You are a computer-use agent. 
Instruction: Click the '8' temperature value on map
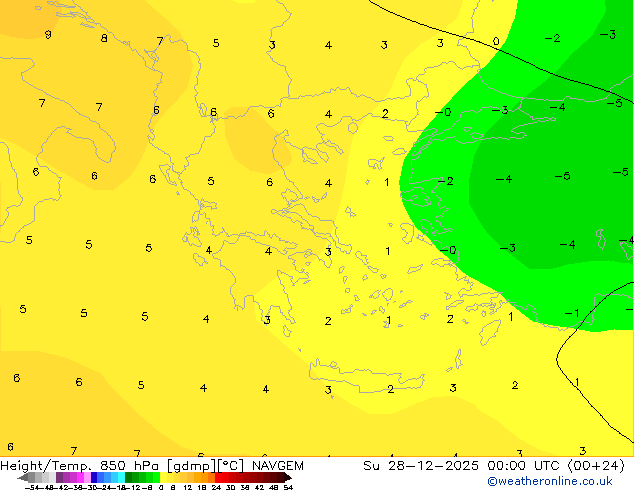[x=104, y=38]
